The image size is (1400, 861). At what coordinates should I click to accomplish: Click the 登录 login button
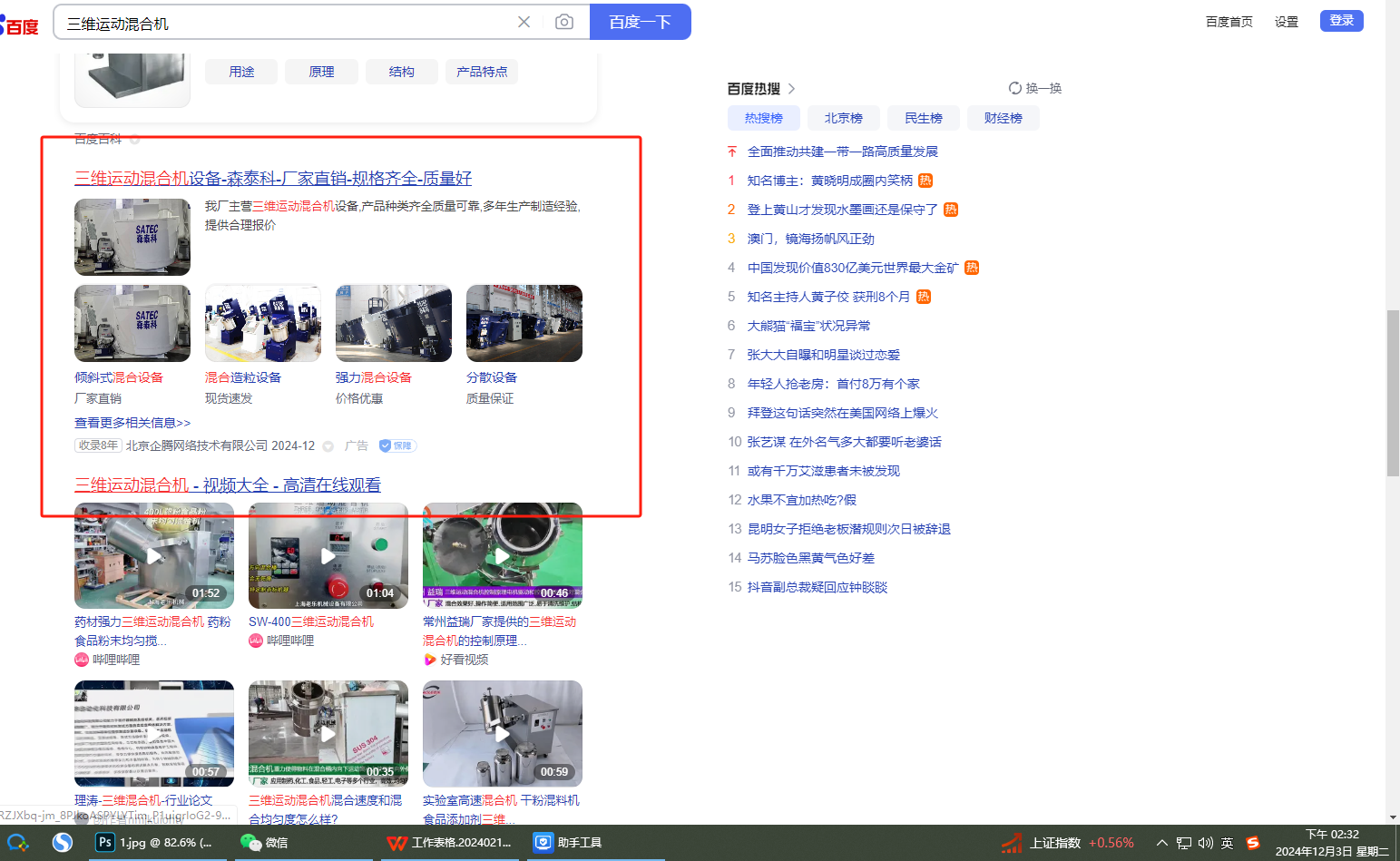click(1342, 20)
